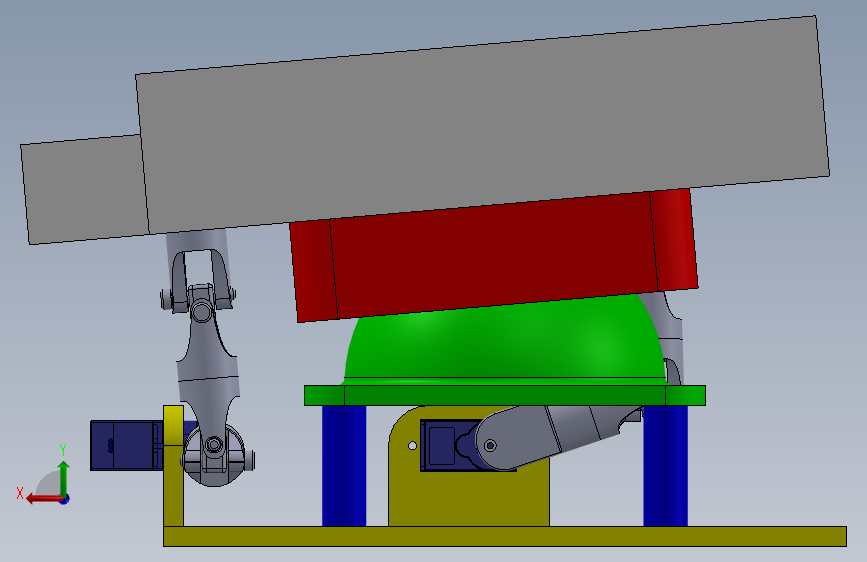The height and width of the screenshot is (562, 867).
Task: Click the X label of the coordinate triad
Action: [x=20, y=493]
